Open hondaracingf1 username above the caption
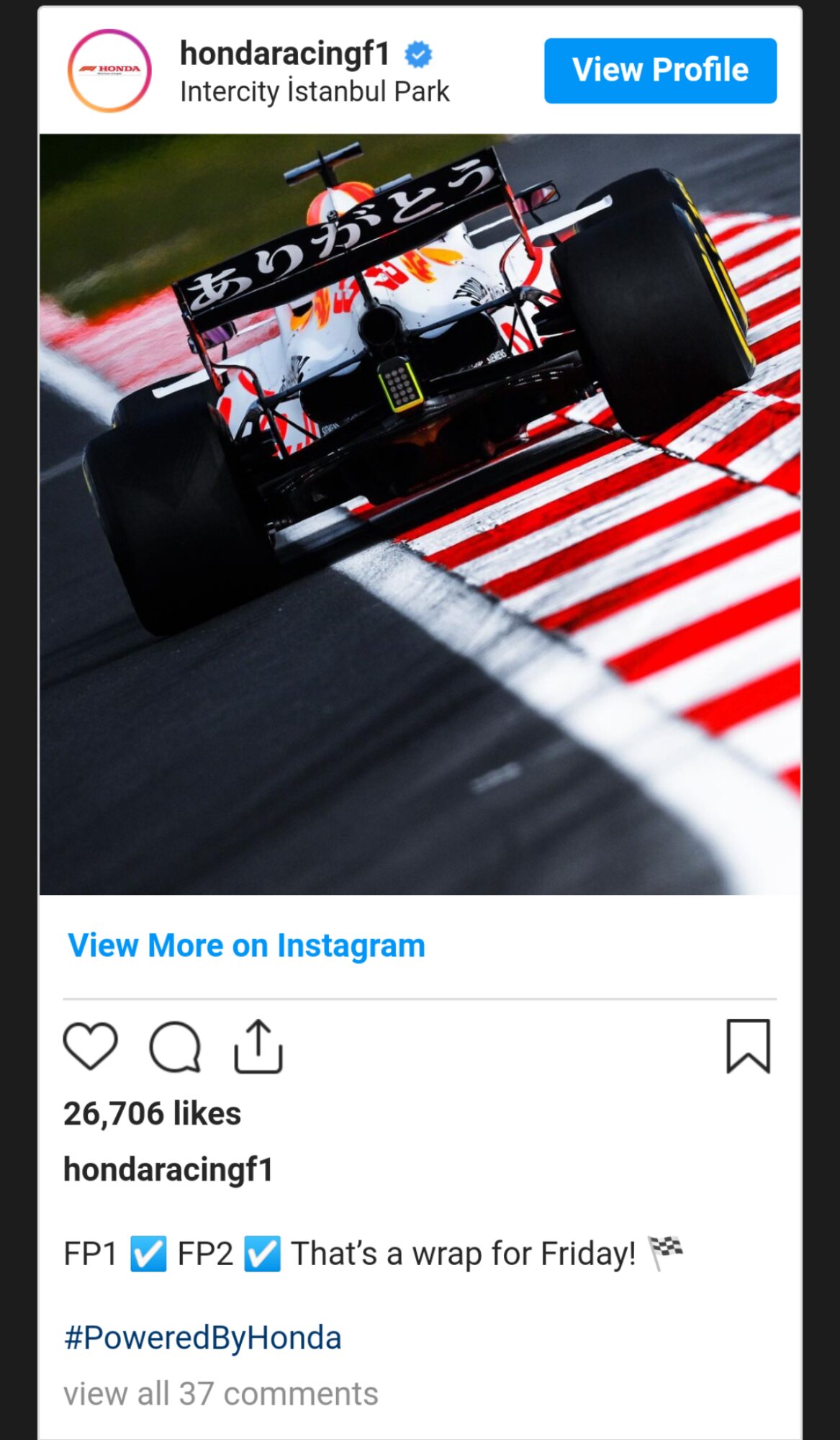 (168, 1170)
